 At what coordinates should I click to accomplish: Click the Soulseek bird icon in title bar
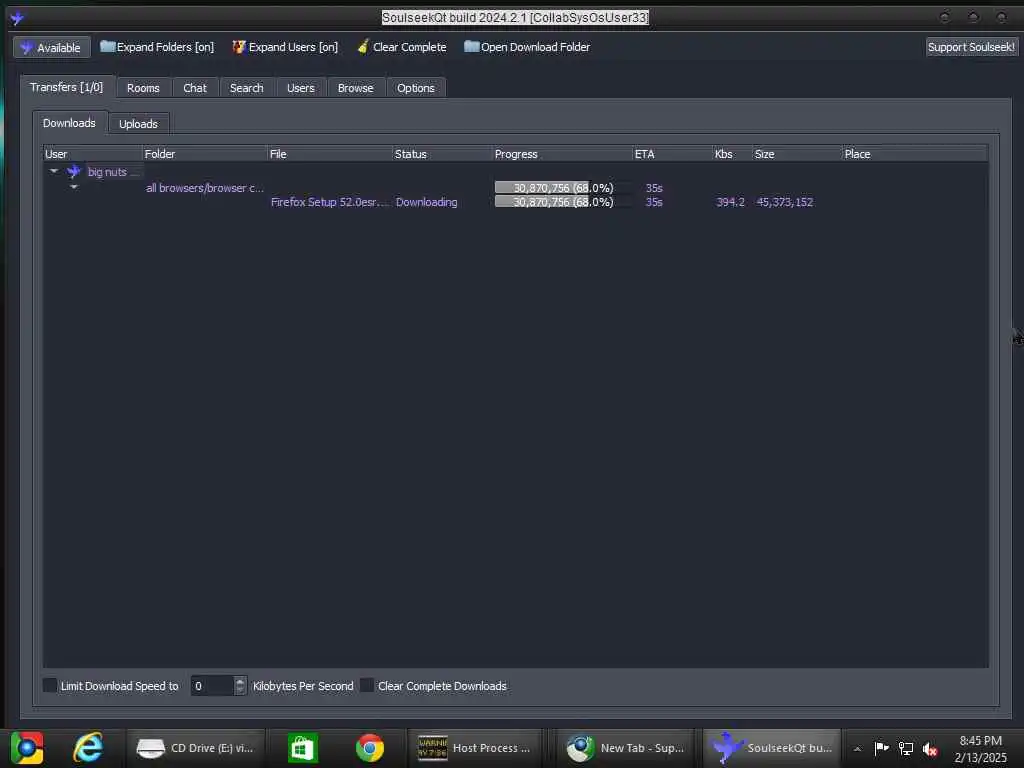17,18
